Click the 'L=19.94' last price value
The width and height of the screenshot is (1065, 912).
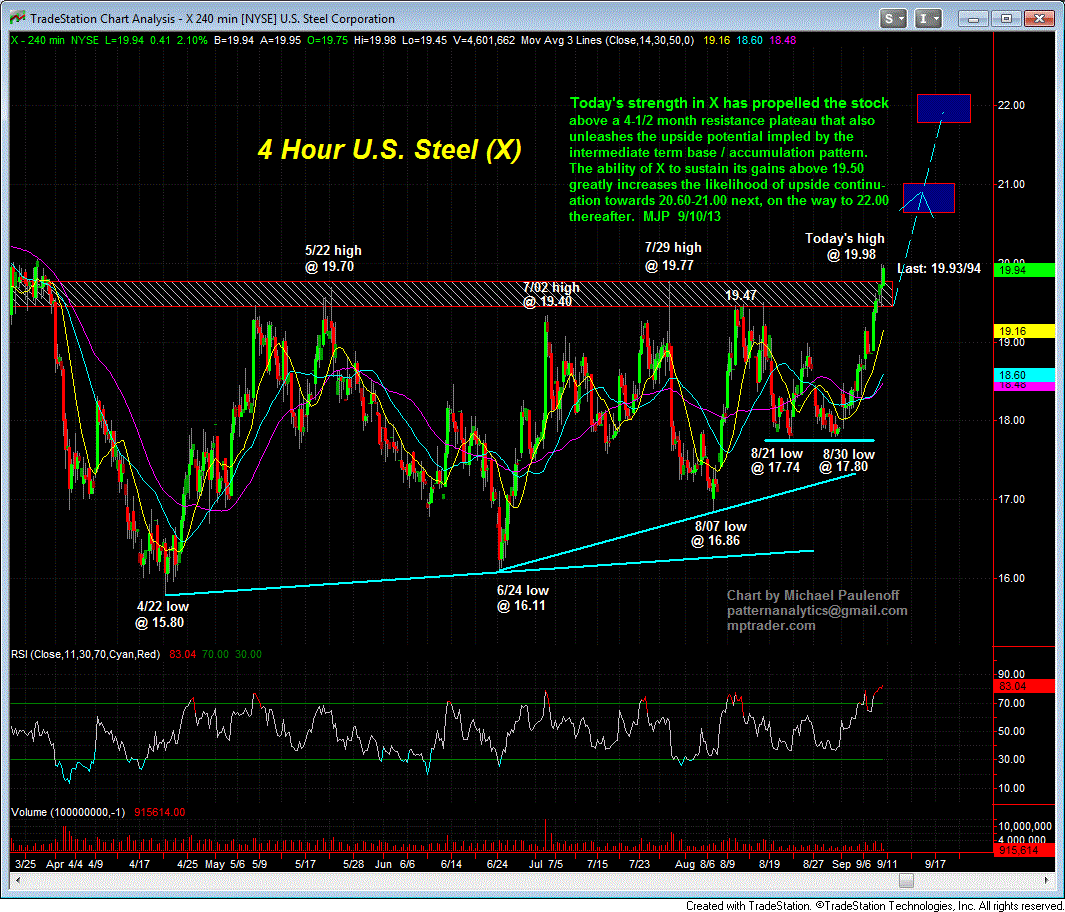pos(124,41)
